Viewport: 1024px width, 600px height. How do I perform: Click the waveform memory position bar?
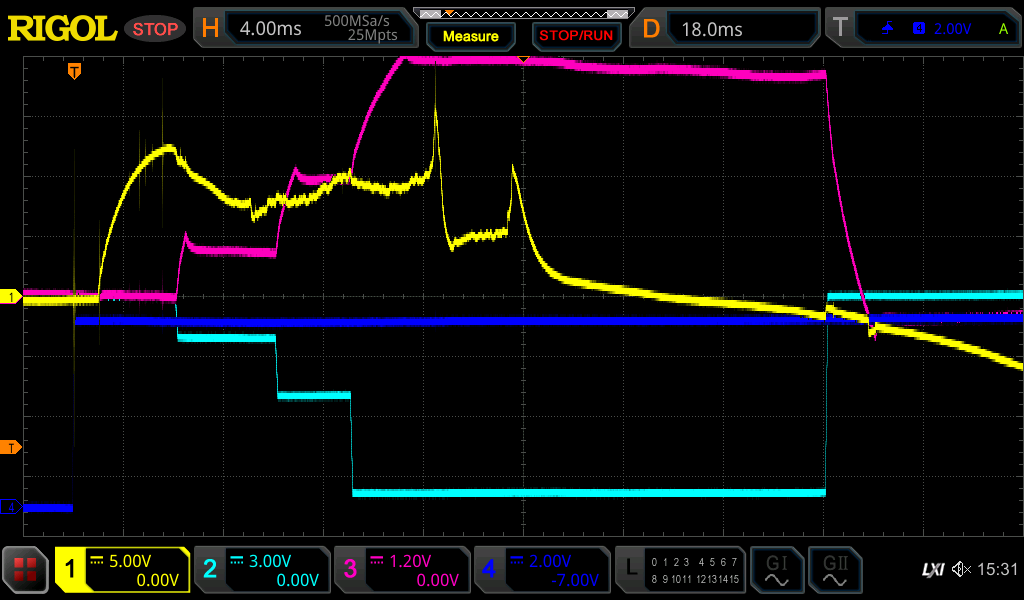[x=523, y=13]
